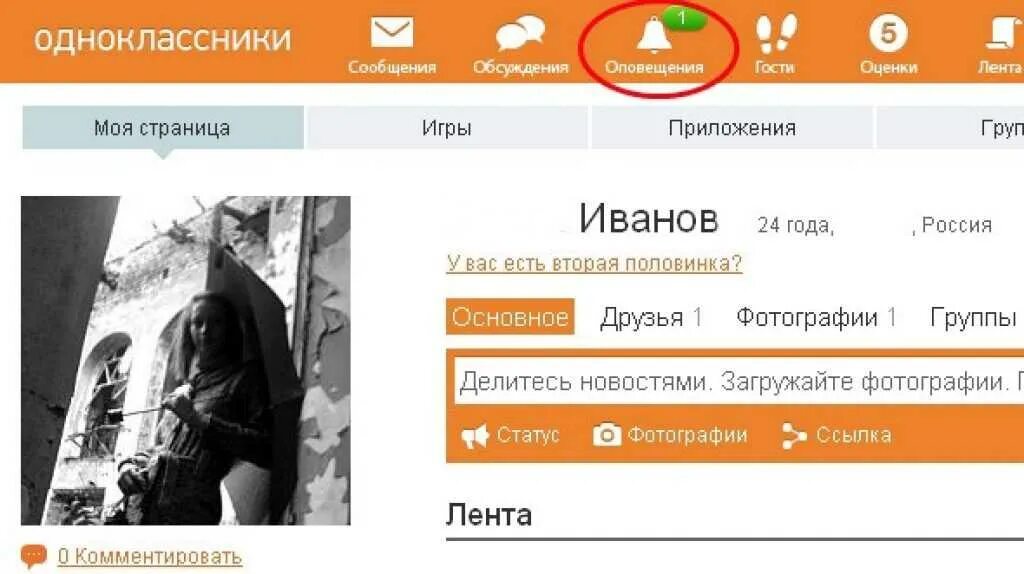Open the Фотографии profile tab

[816, 317]
